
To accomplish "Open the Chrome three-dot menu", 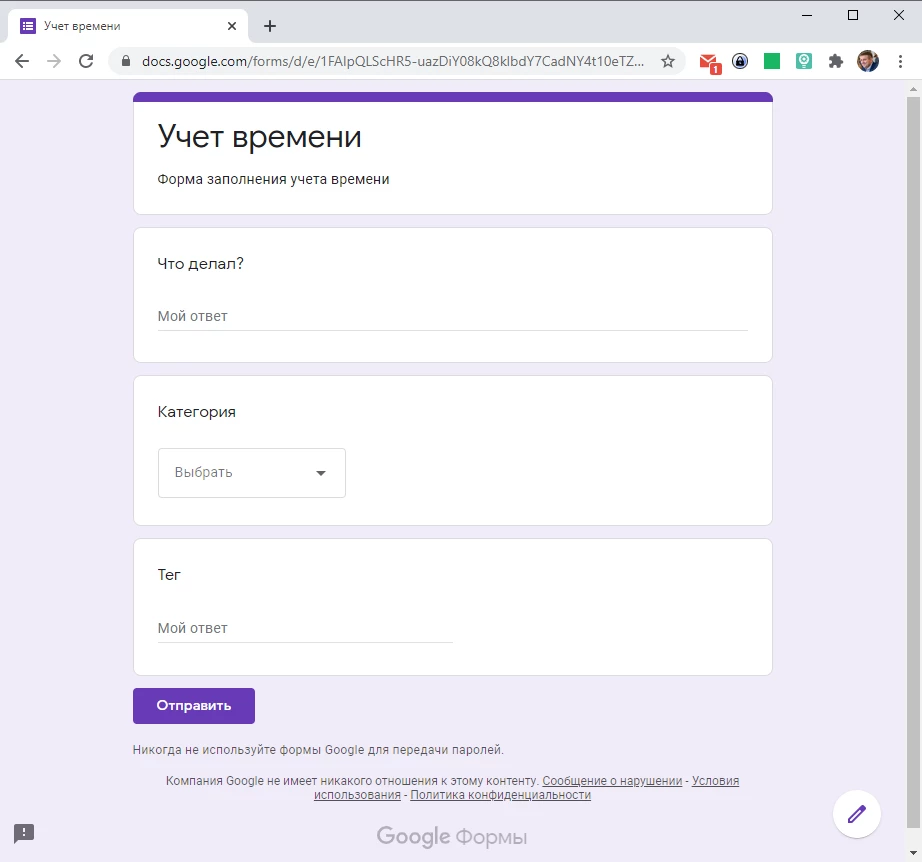I will 899,61.
